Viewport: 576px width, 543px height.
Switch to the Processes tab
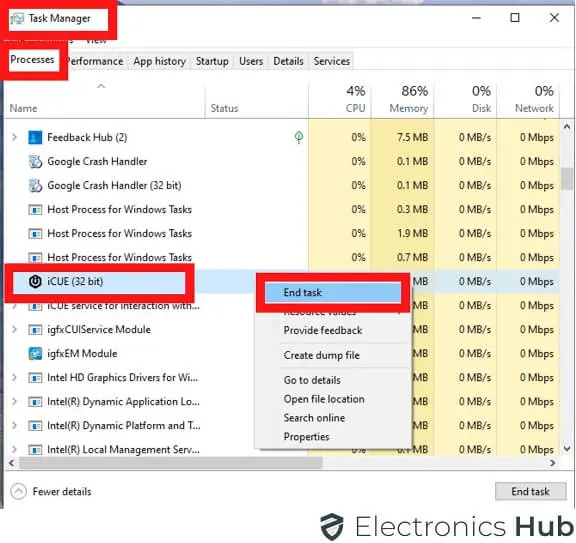pos(32,60)
